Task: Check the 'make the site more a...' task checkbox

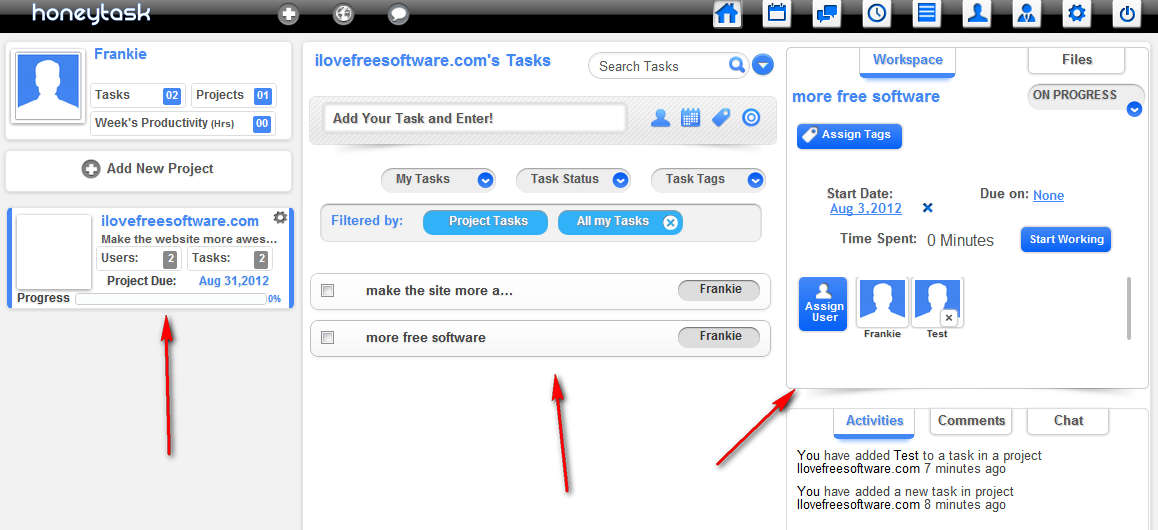Action: (327, 291)
